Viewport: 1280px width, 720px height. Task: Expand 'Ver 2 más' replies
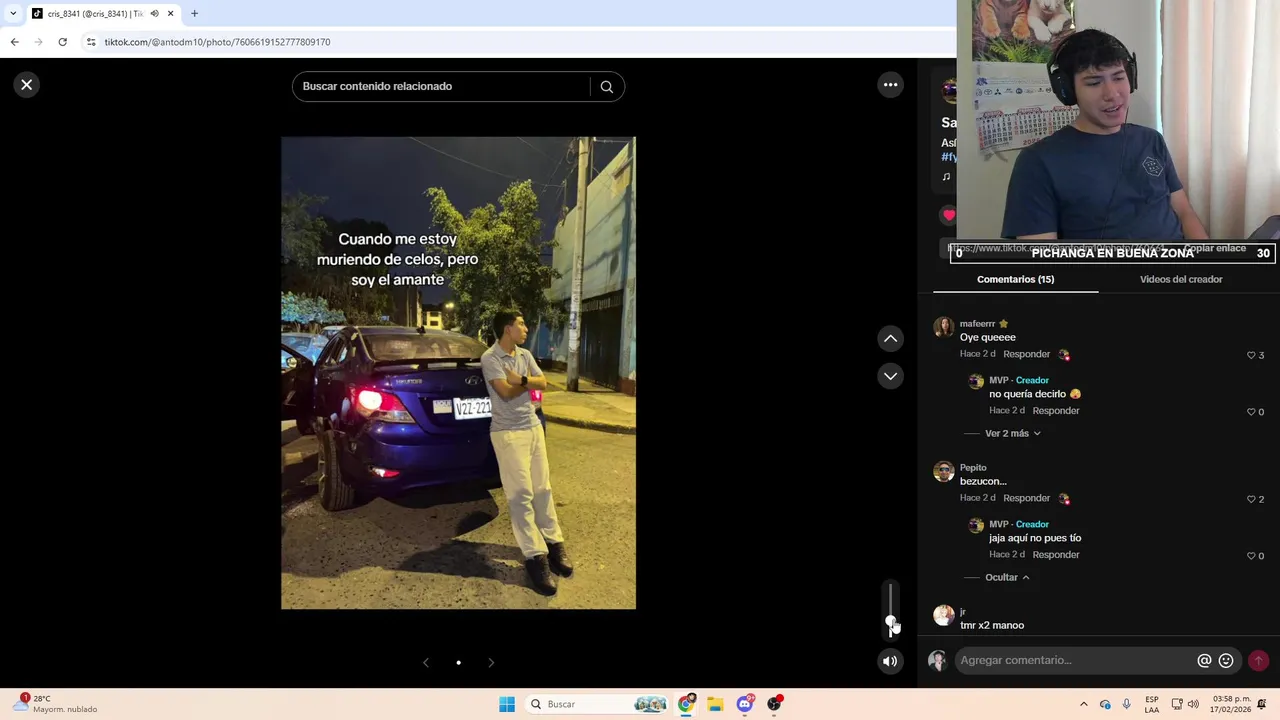pyautogui.click(x=1012, y=433)
